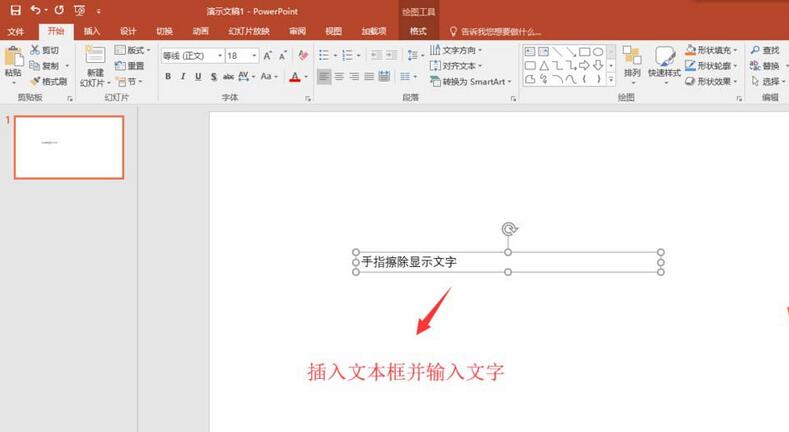
Task: Click the Quick Styles (快速样式) icon
Action: click(663, 60)
